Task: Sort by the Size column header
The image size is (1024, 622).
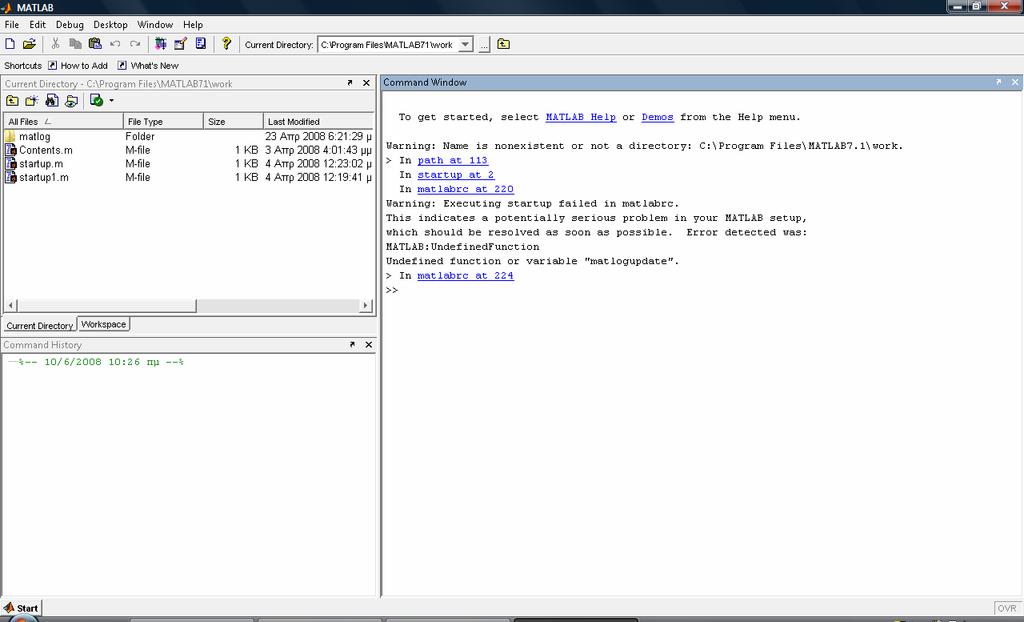Action: [233, 122]
